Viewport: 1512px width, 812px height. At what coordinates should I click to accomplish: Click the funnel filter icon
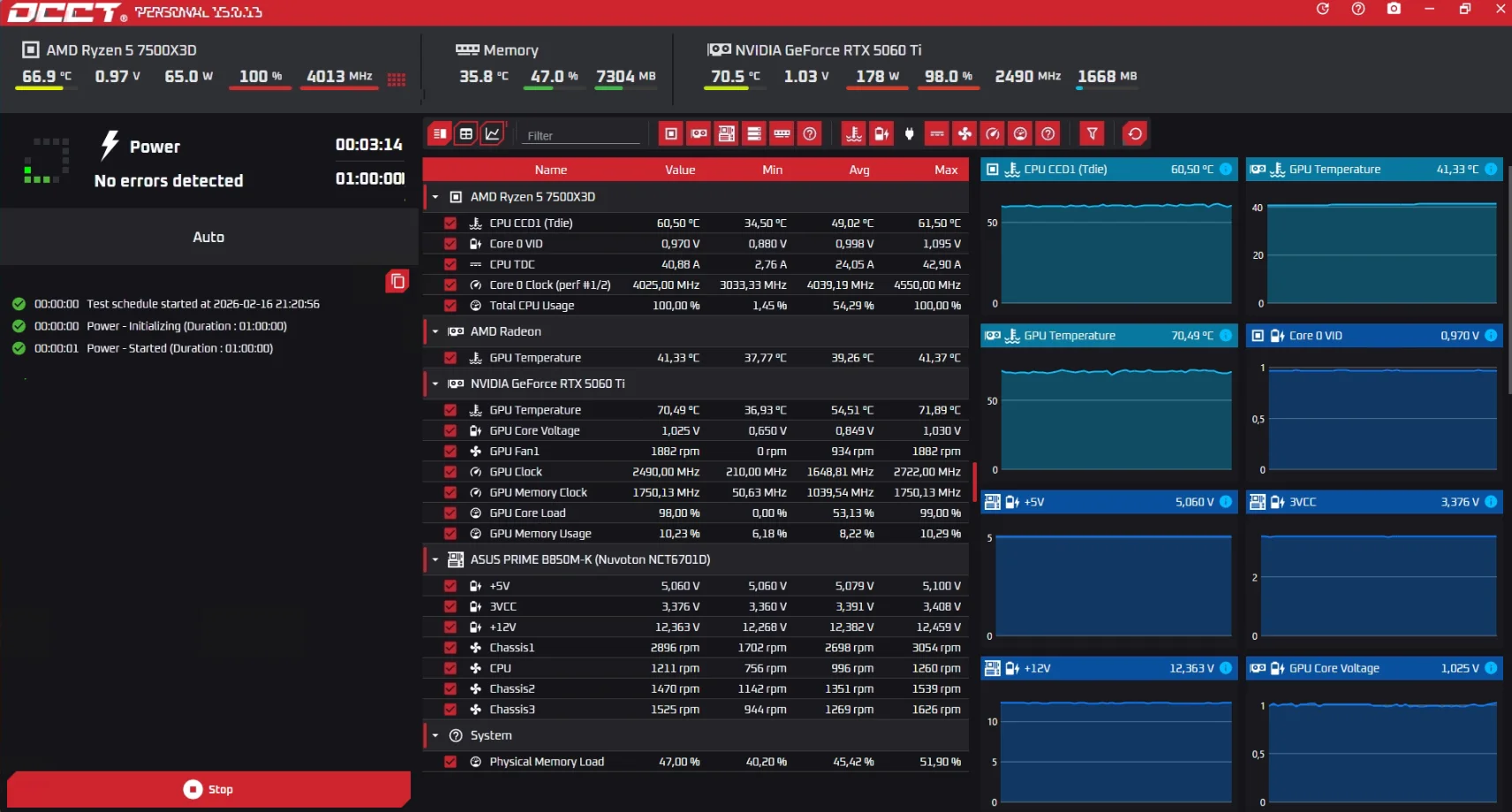1092,133
